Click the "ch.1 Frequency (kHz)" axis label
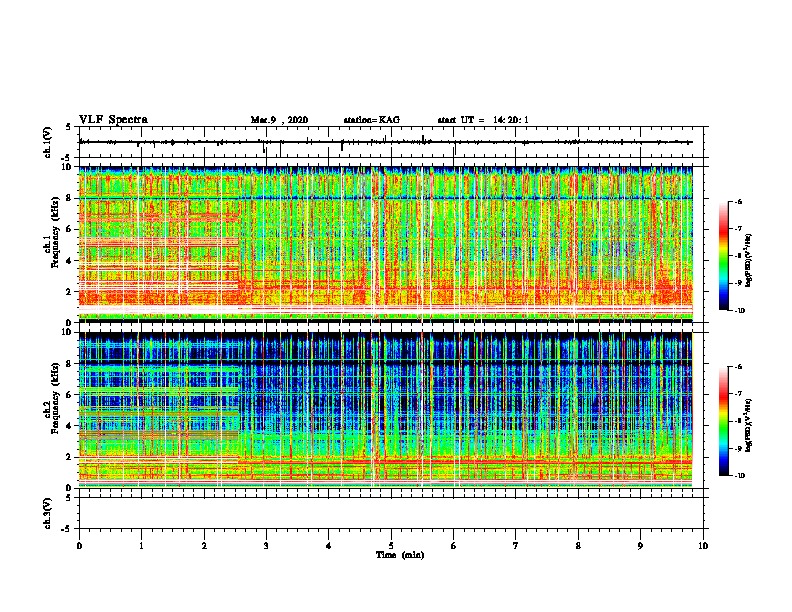Image resolution: width=792 pixels, height=612 pixels. click(52, 232)
